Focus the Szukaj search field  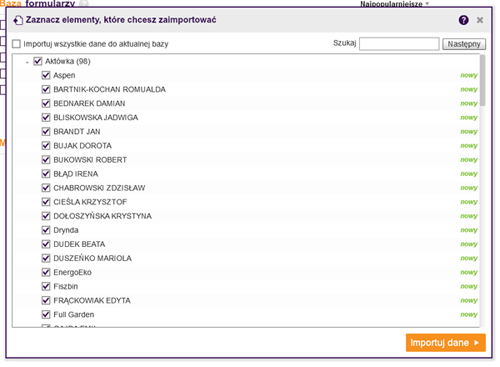[399, 44]
